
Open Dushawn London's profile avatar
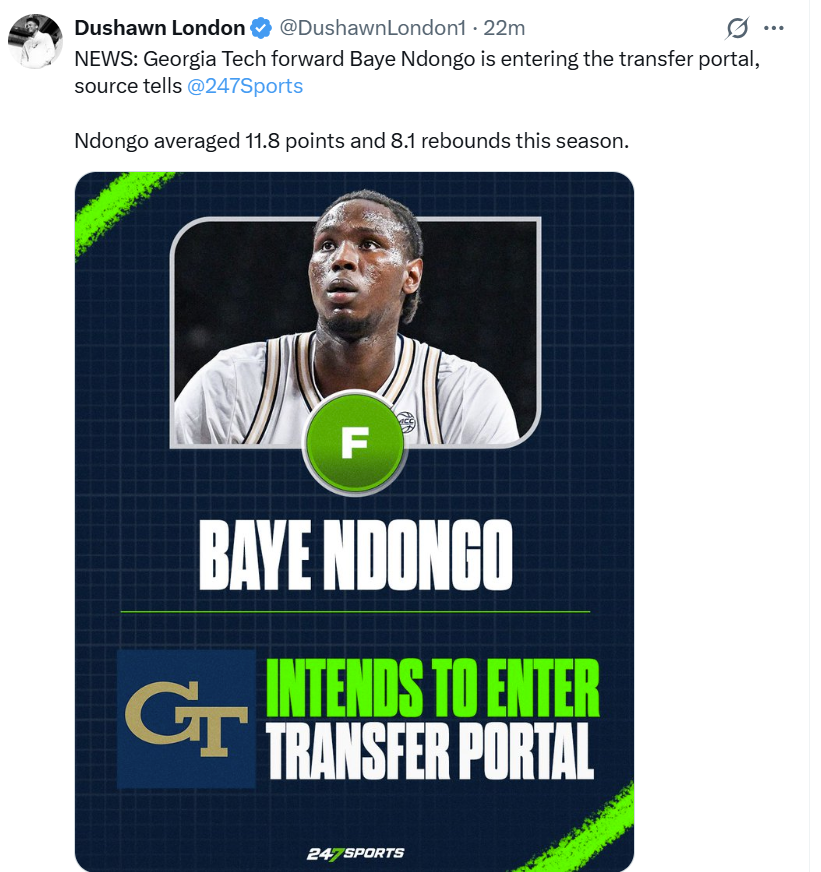click(35, 42)
